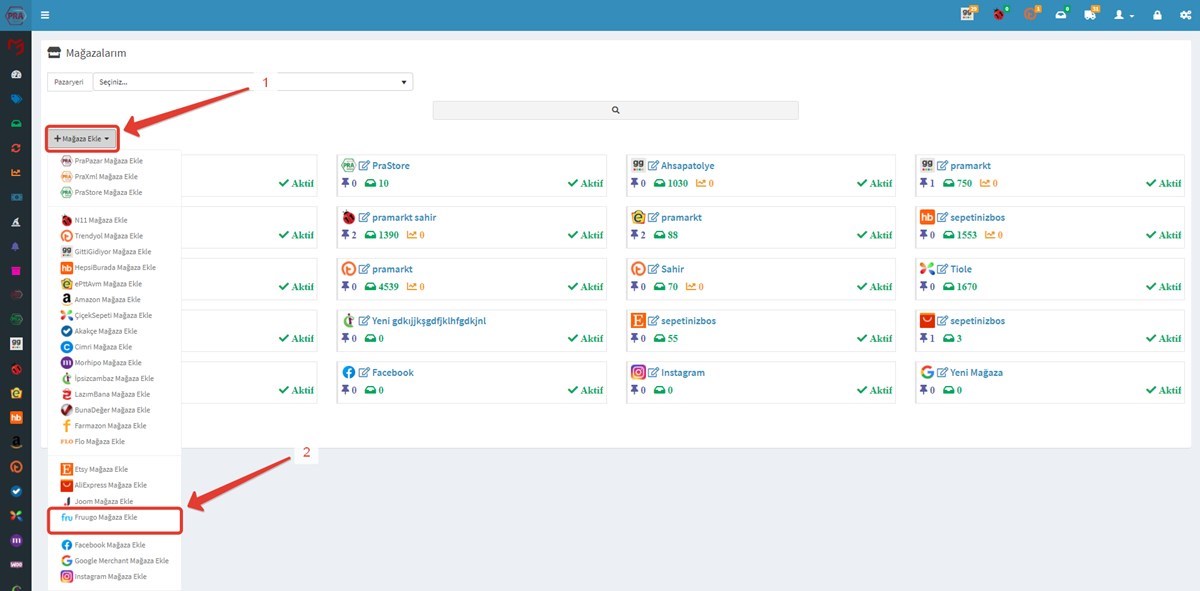This screenshot has height=591, width=1200.
Task: Open the Pazaryeri Seçiniz dropdown
Action: (x=253, y=82)
